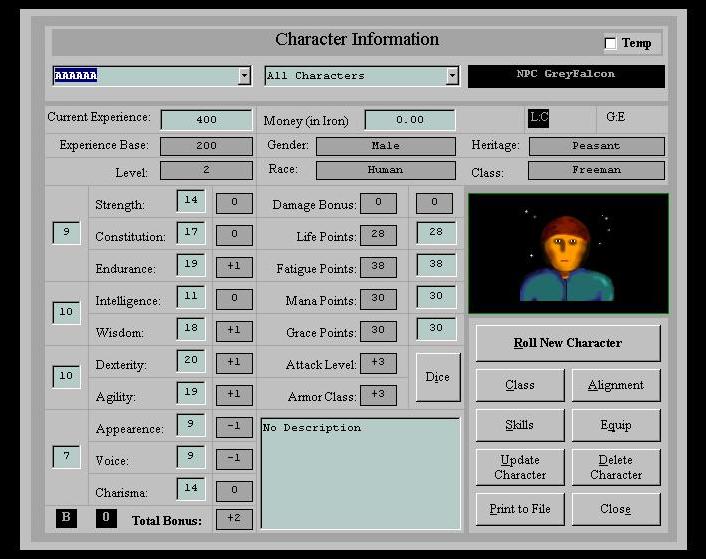Open the Skills button
The image size is (706, 559).
519,425
